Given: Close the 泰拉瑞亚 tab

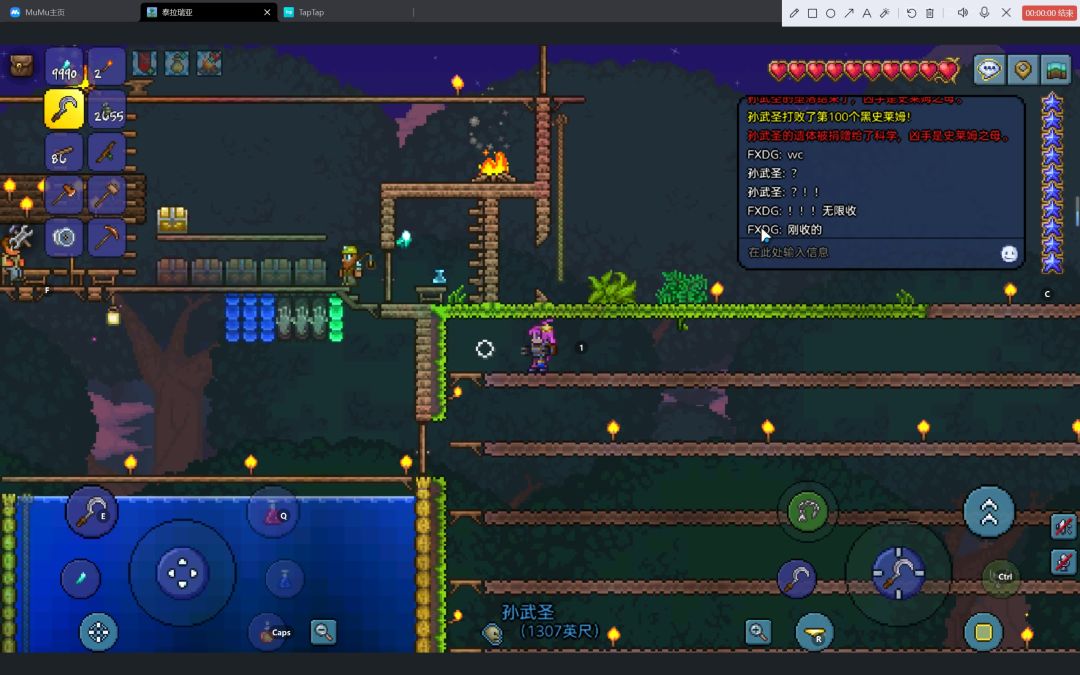Looking at the screenshot, I should pos(267,12).
